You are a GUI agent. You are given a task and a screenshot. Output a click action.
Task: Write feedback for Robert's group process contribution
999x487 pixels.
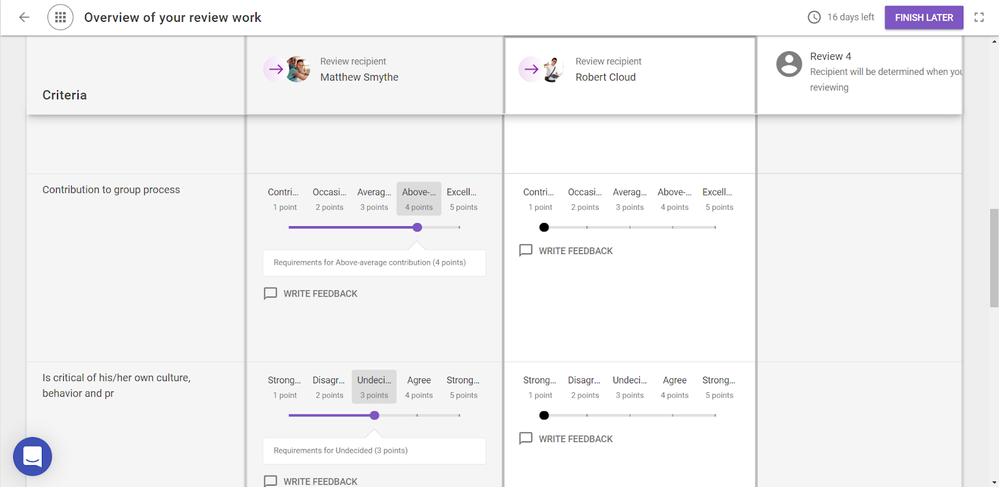click(566, 251)
